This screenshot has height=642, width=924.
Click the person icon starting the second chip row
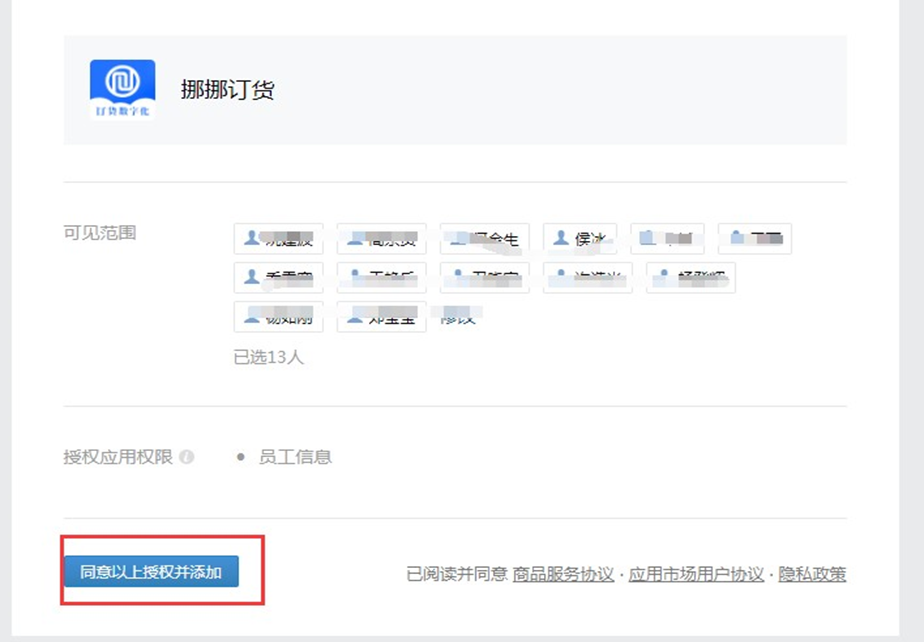click(250, 277)
